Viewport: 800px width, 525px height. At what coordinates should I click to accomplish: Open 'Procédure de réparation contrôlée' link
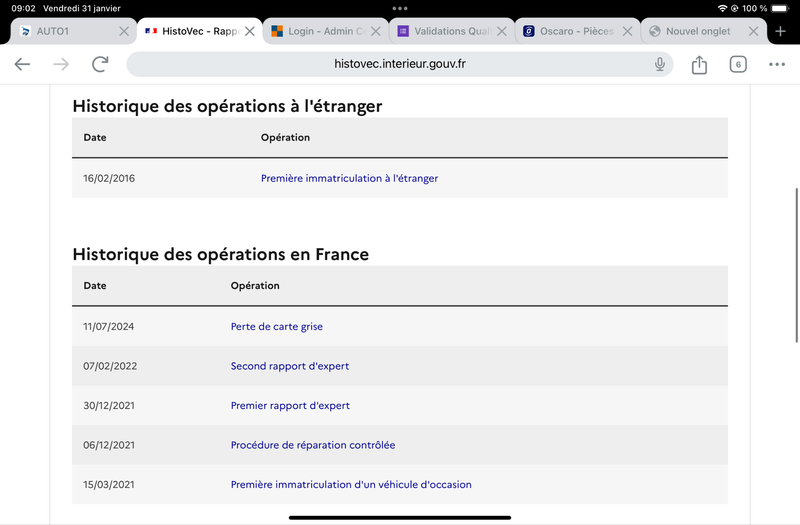coord(313,445)
